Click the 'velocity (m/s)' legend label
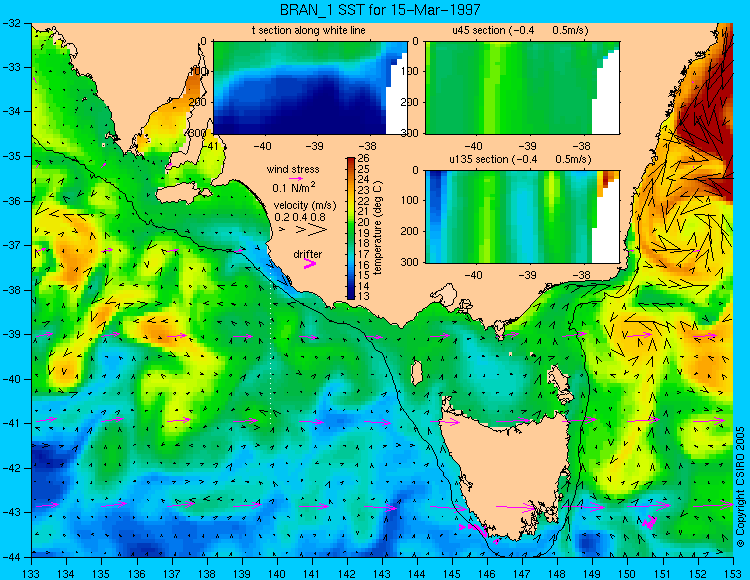The width and height of the screenshot is (750, 580). pos(305,205)
